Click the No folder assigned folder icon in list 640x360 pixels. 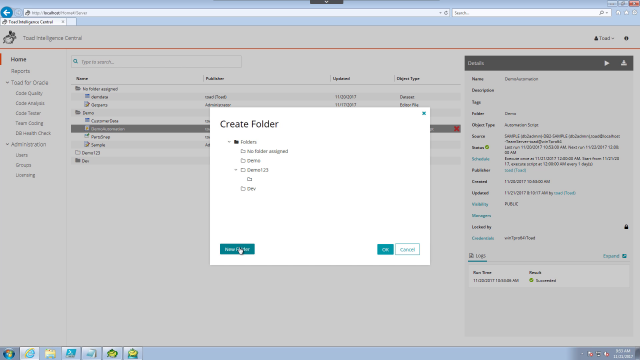[x=78, y=88]
